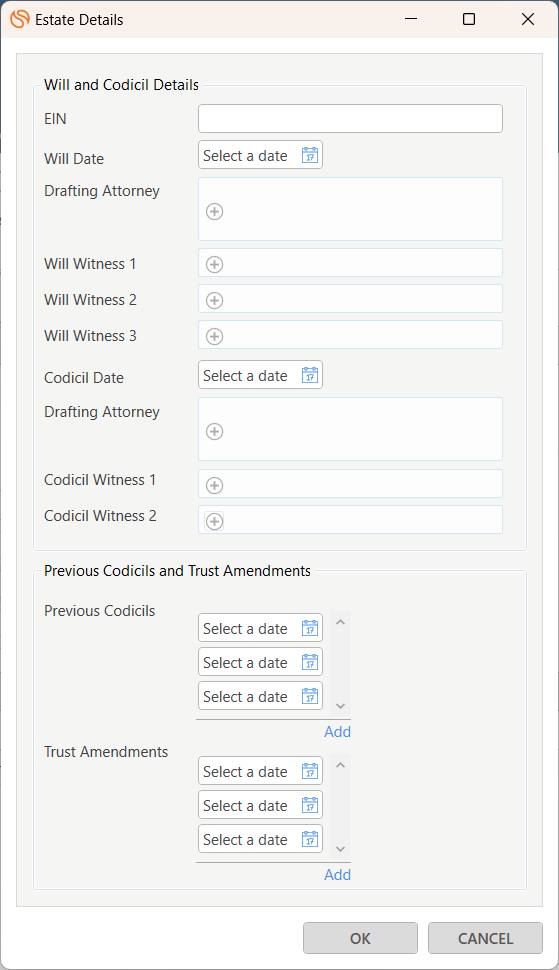Click the OK button
Viewport: 559px width, 970px height.
click(361, 938)
